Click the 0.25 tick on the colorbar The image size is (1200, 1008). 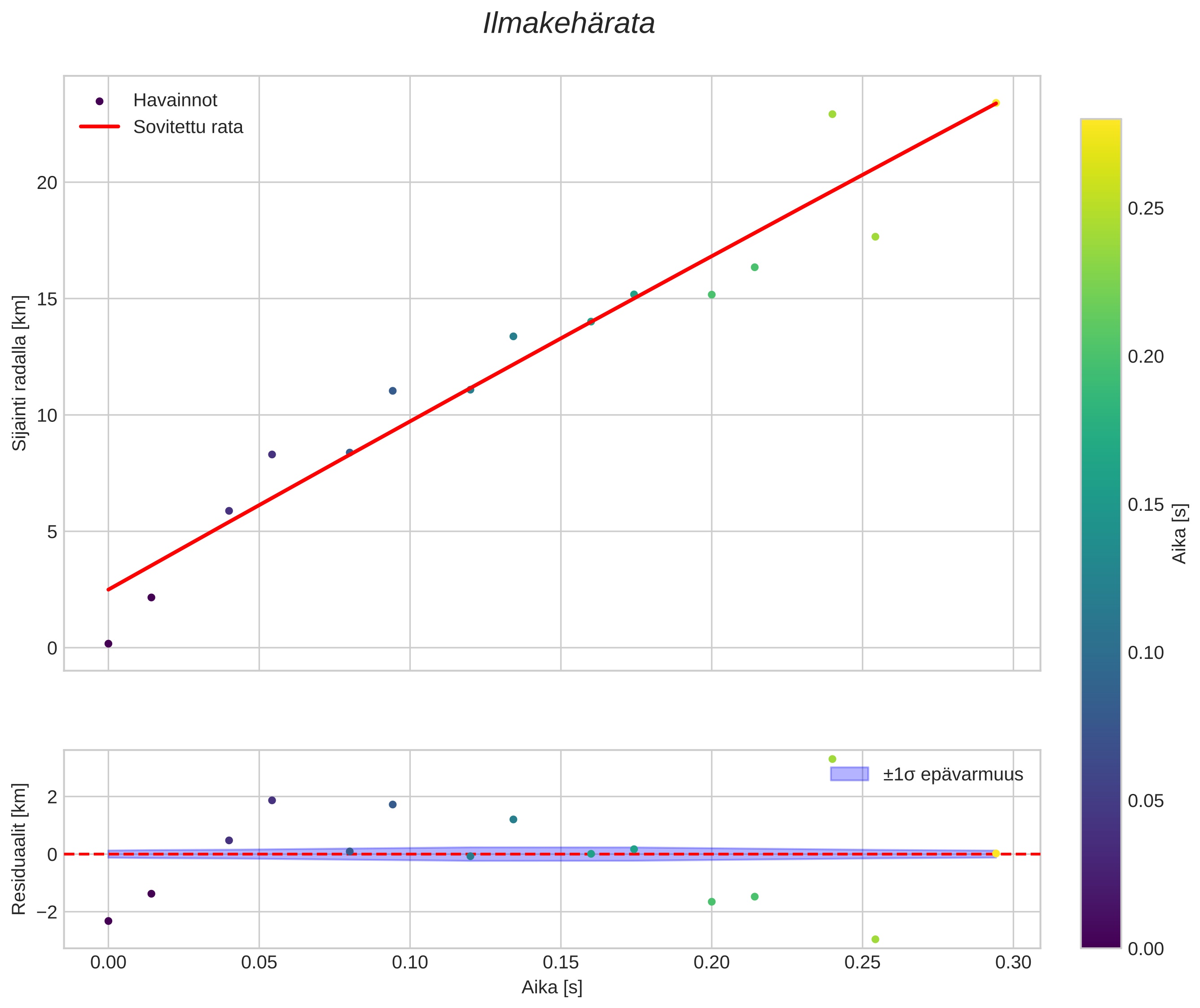(1146, 209)
